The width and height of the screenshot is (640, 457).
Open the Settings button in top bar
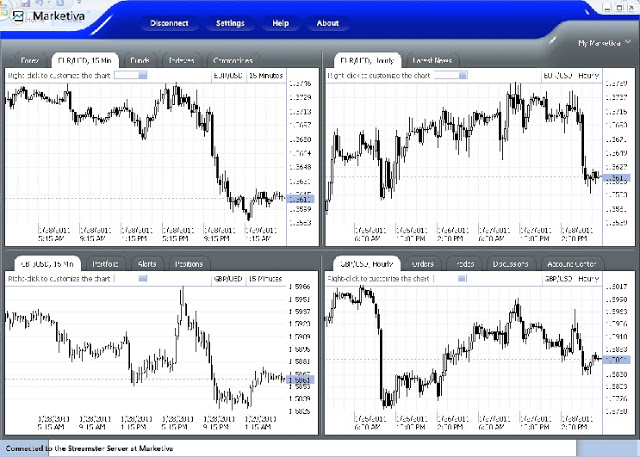click(229, 22)
